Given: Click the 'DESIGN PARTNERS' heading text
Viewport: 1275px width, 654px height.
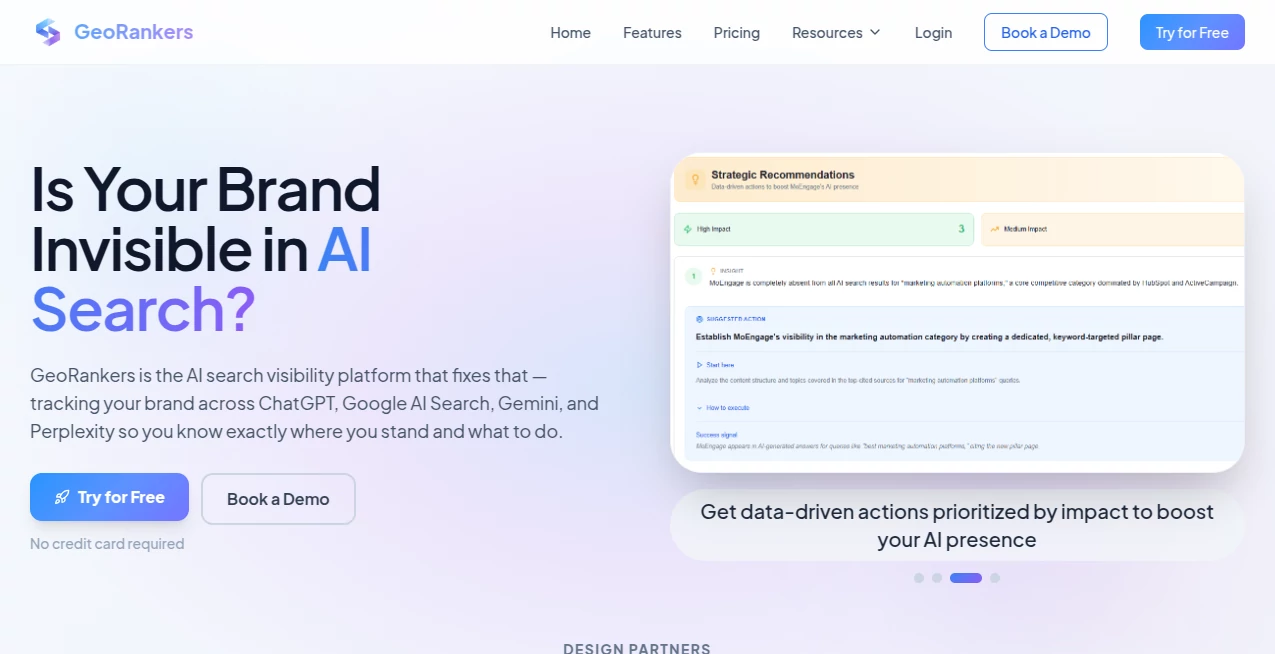Looking at the screenshot, I should 637,648.
